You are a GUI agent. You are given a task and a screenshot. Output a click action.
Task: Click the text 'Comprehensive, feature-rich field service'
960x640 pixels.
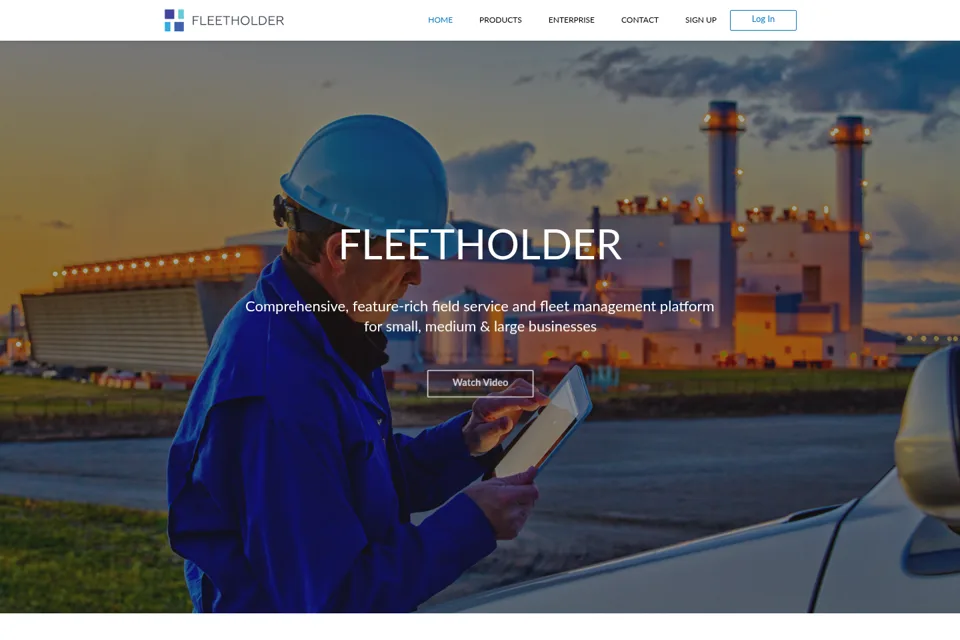pyautogui.click(x=377, y=306)
